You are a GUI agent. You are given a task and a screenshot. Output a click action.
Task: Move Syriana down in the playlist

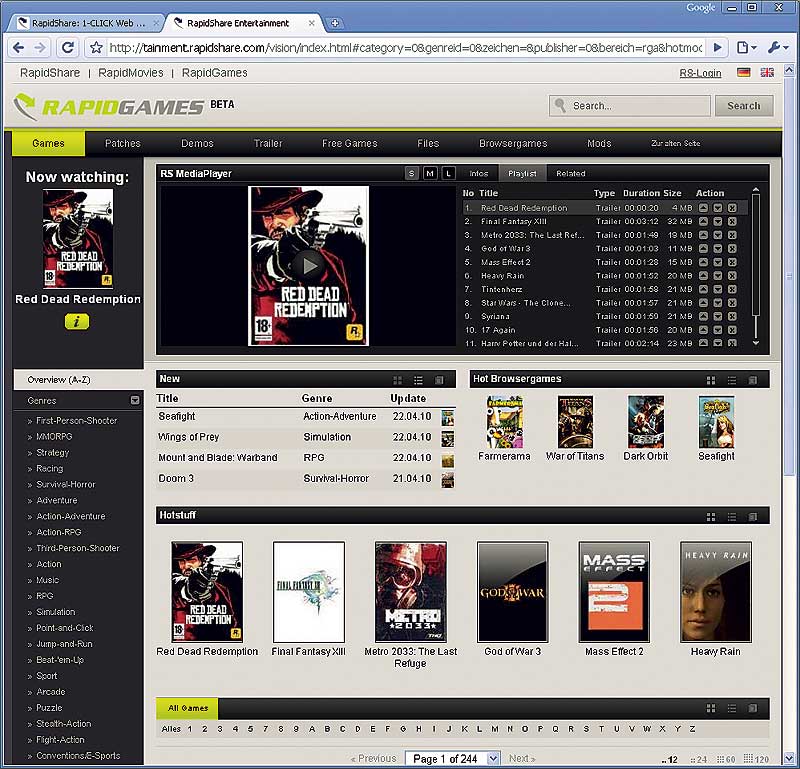[717, 316]
